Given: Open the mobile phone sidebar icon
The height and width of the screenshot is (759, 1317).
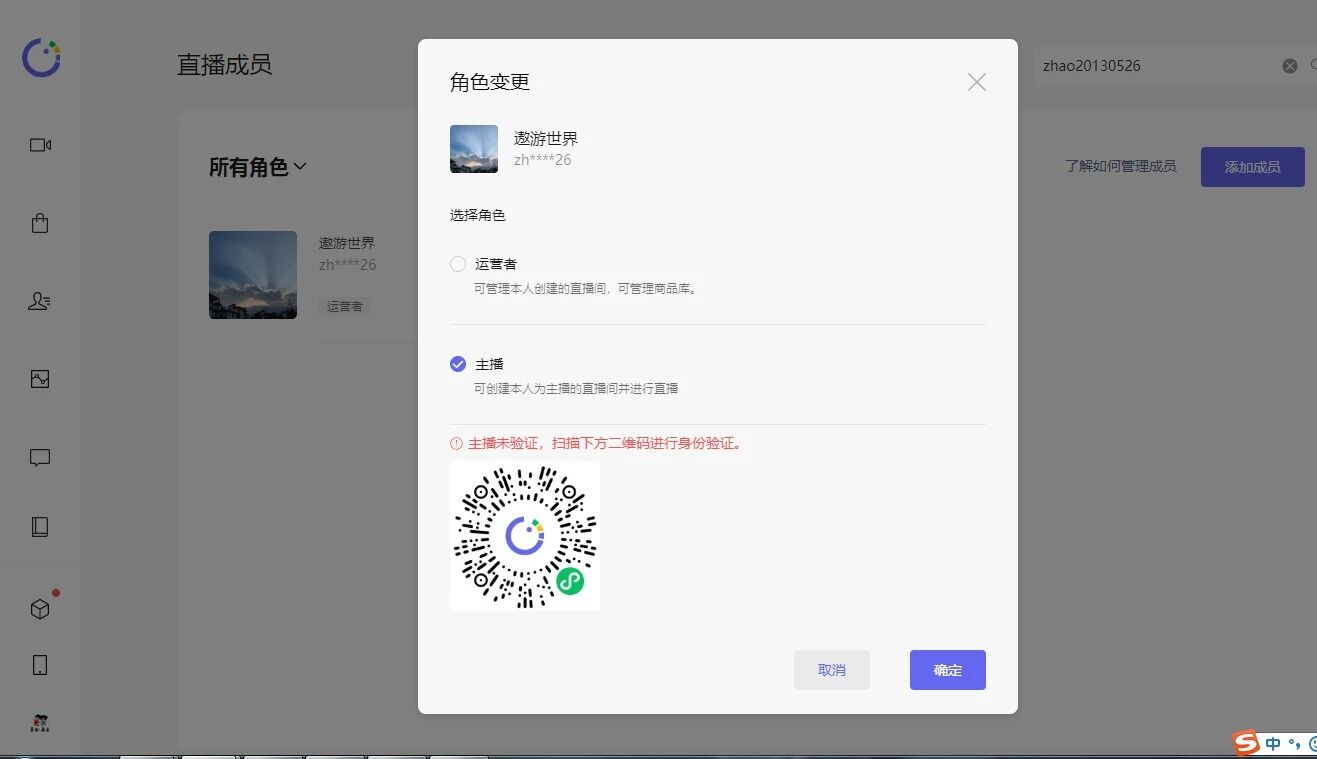Looking at the screenshot, I should pos(40,665).
